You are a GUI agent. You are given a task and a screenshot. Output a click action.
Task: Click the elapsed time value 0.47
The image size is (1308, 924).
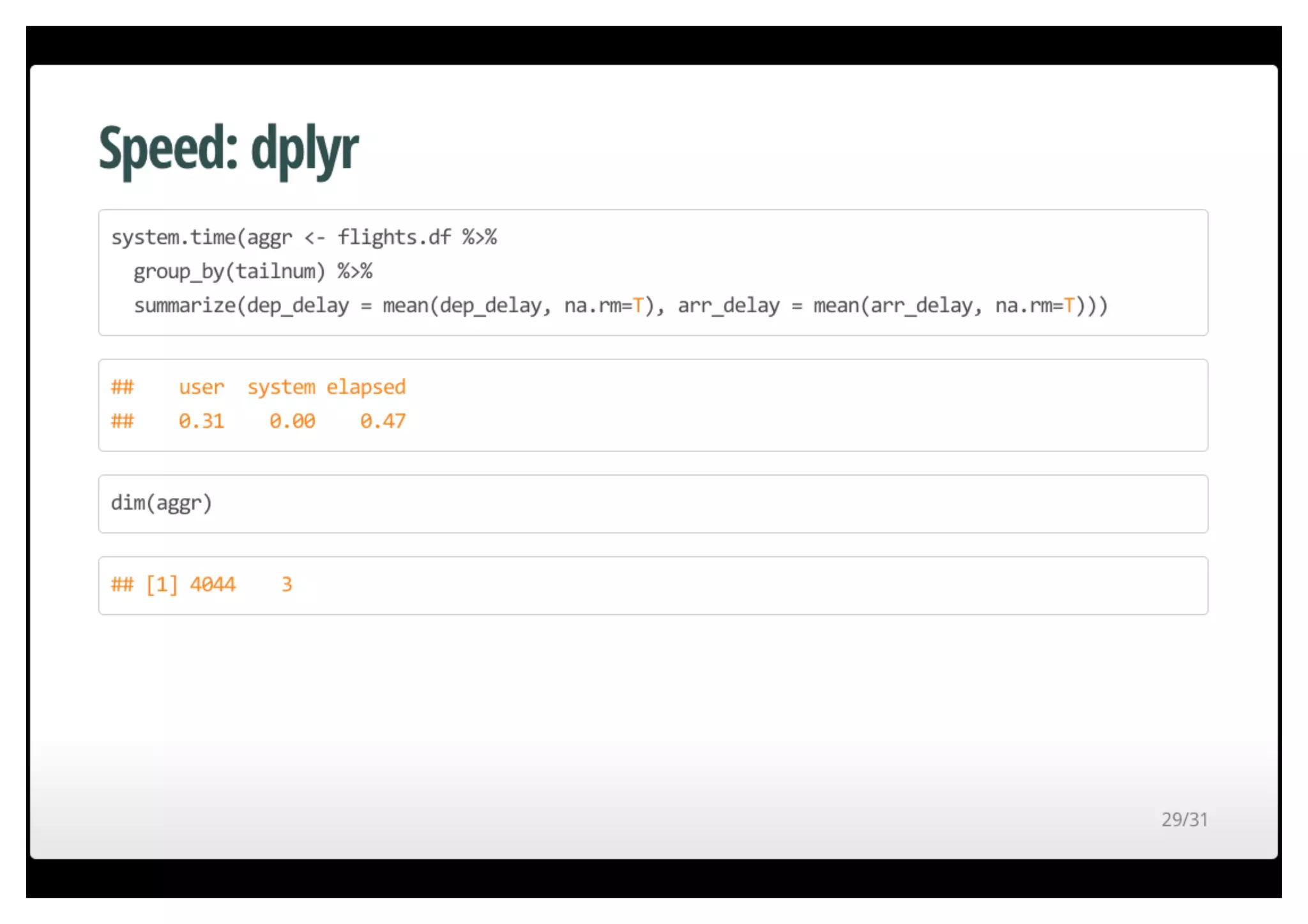point(383,421)
